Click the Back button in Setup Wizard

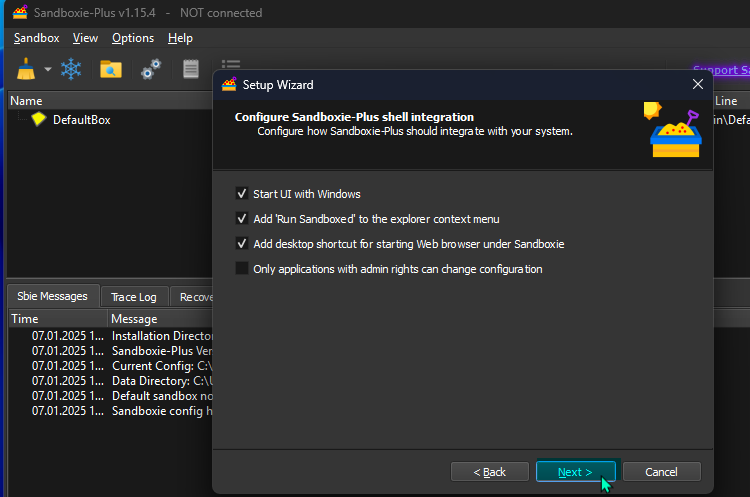tap(490, 472)
